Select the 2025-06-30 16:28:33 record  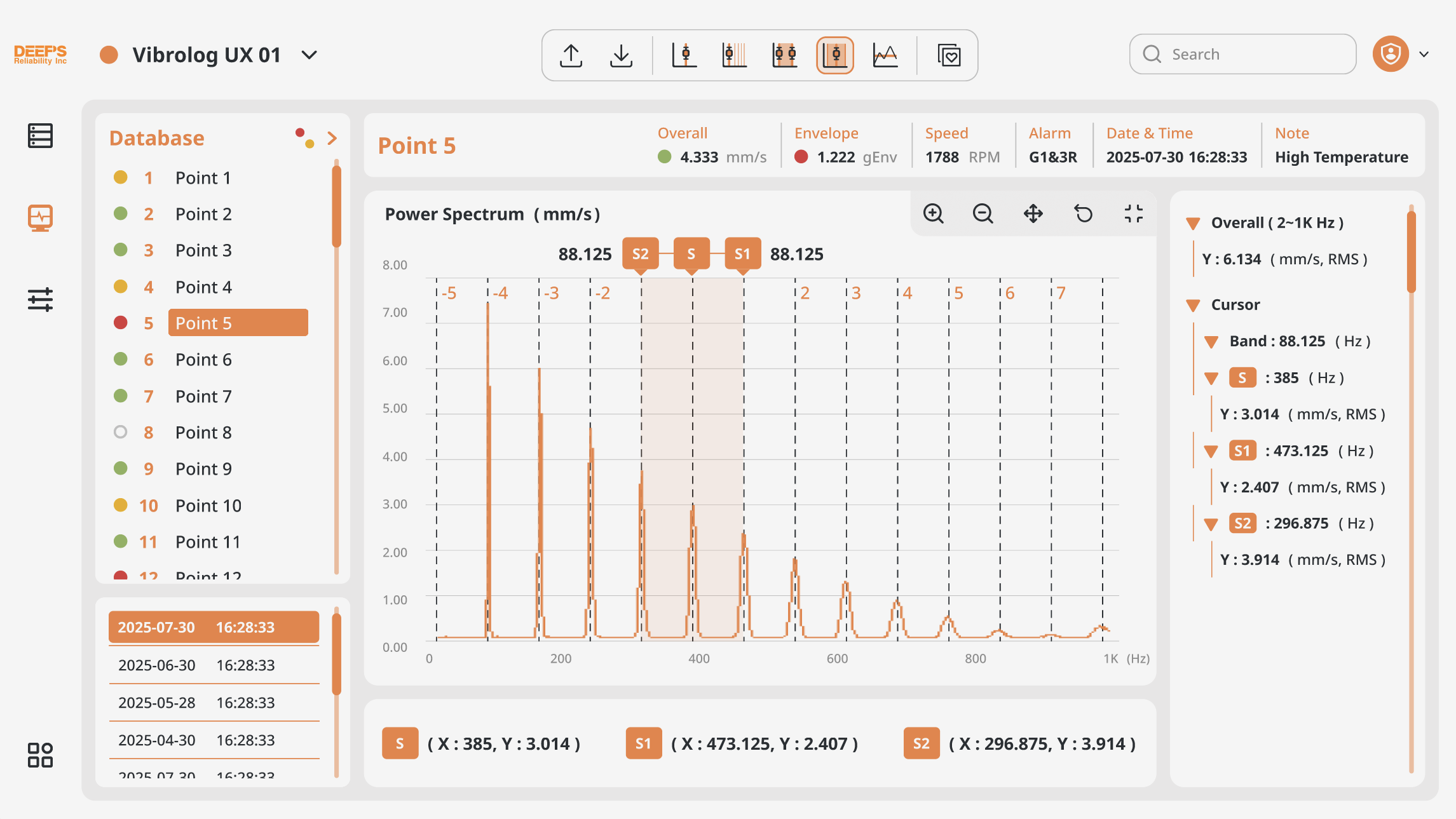click(214, 665)
